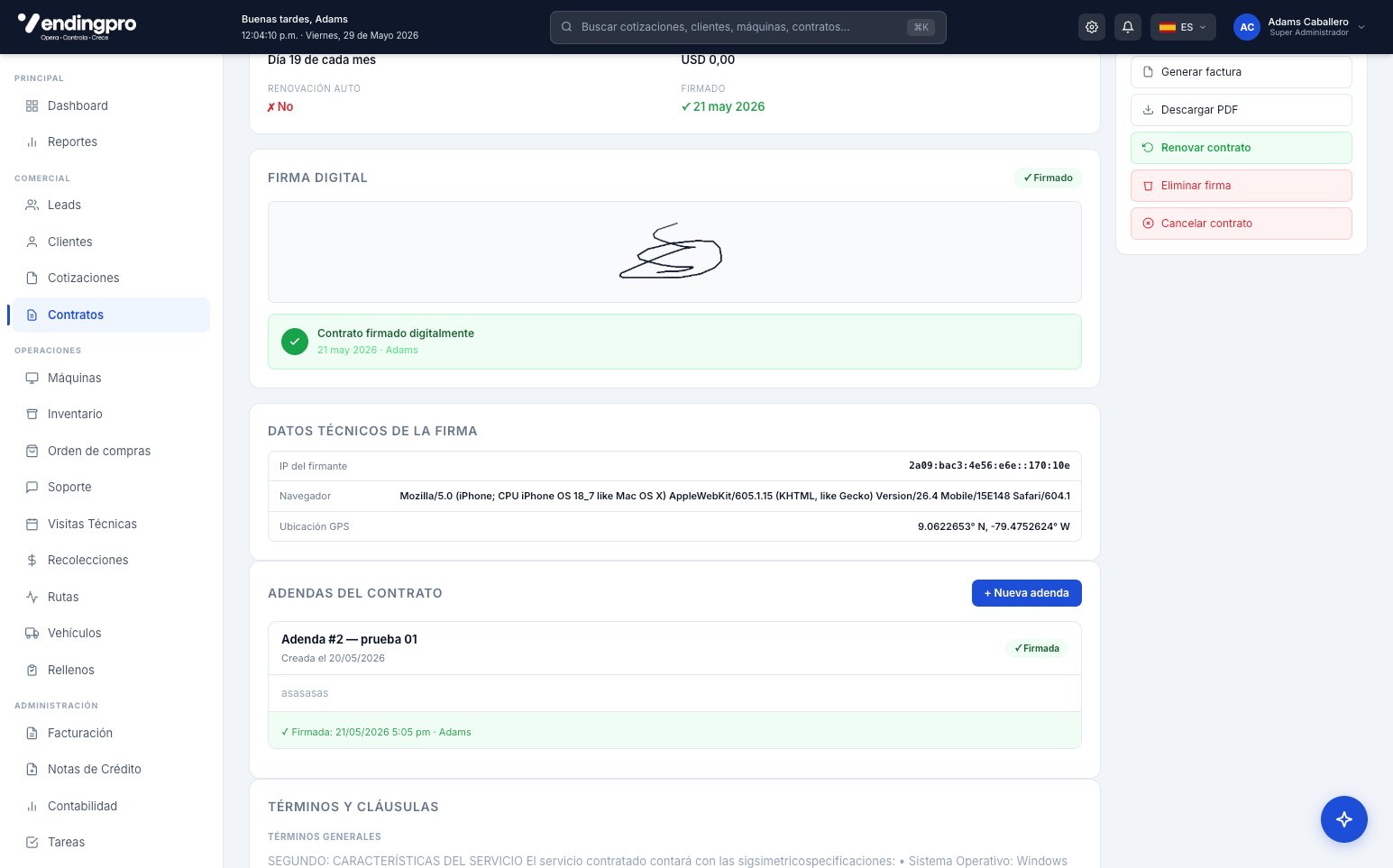
Task: Click the Máquinas monitor icon
Action: click(32, 378)
